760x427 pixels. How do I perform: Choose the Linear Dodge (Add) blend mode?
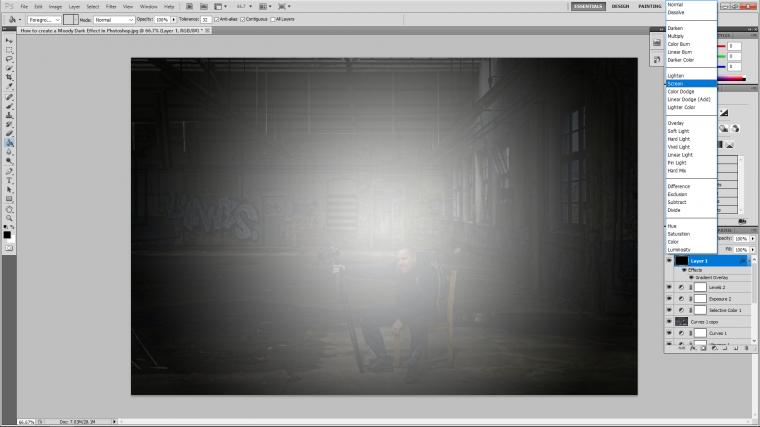[x=691, y=99]
